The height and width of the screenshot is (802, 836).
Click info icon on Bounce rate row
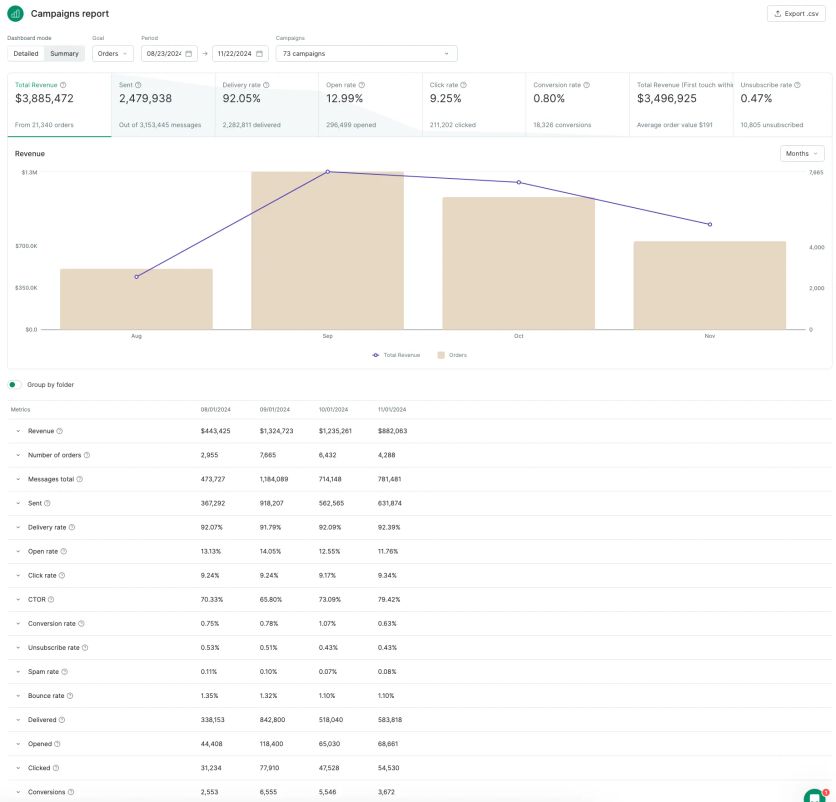pos(70,696)
